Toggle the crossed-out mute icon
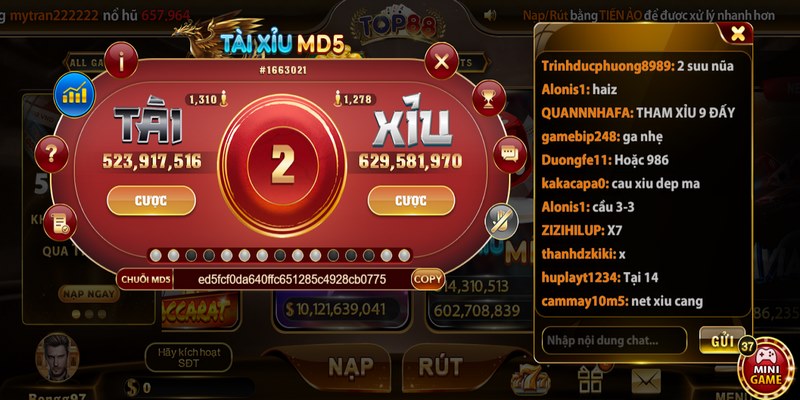800x400 pixels. [502, 220]
